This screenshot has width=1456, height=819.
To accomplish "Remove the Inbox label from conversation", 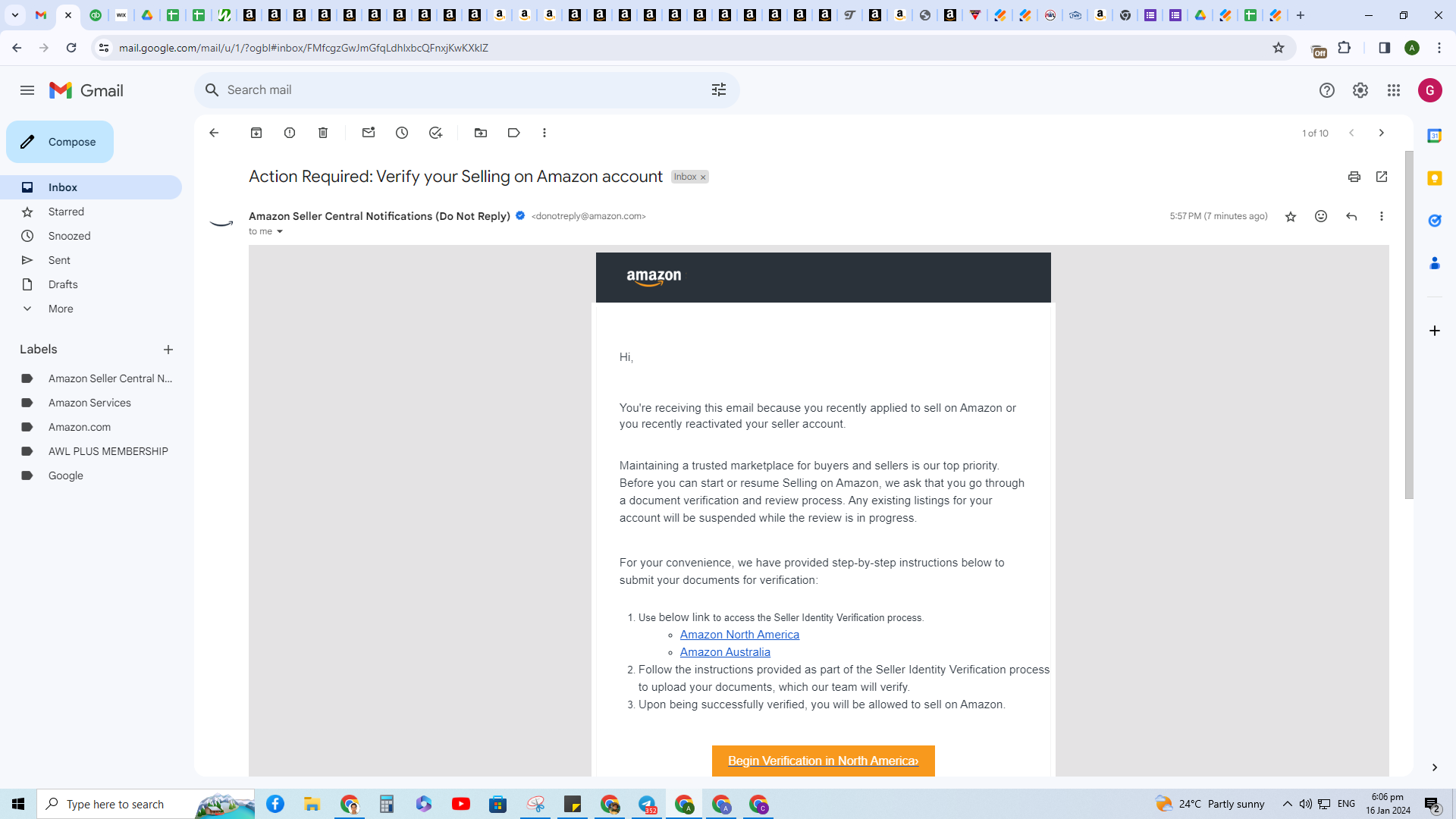I will 703,177.
